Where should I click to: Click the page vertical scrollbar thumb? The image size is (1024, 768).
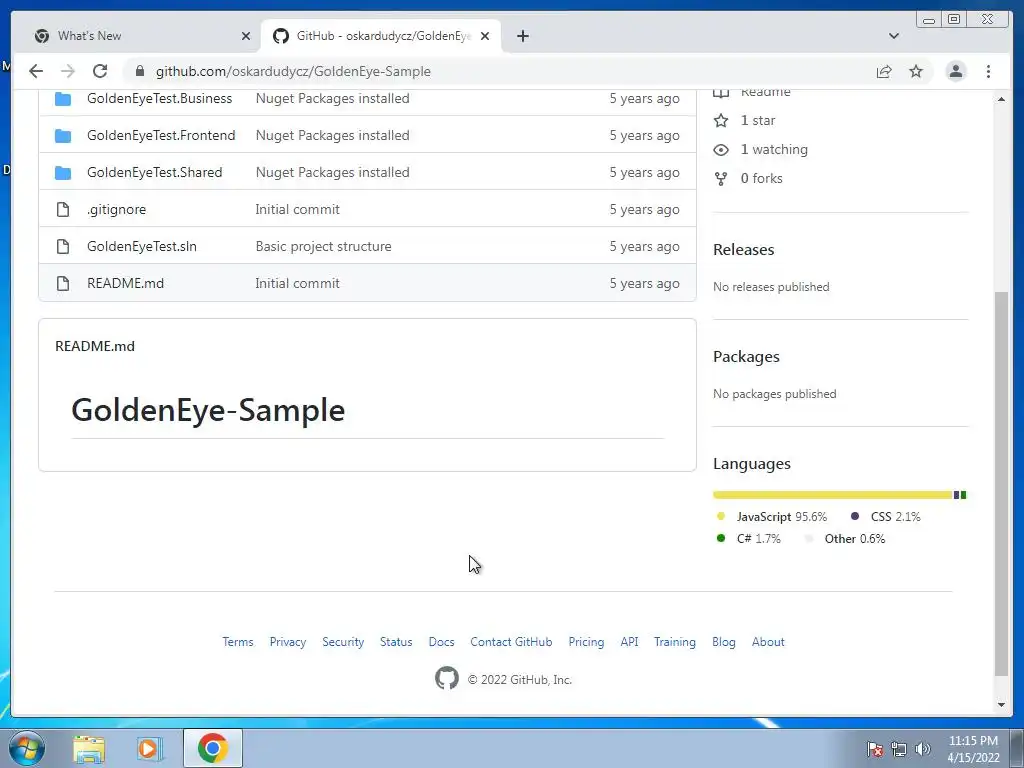1001,483
